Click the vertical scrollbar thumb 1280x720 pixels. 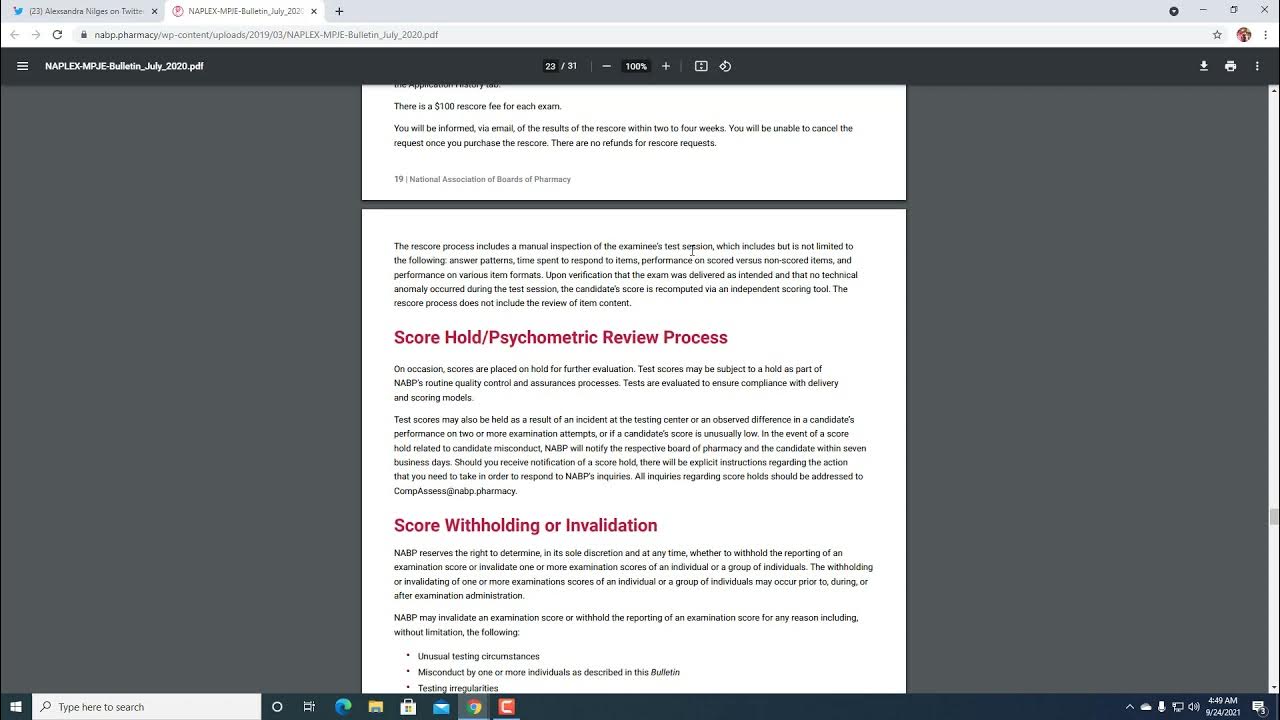tap(1274, 516)
